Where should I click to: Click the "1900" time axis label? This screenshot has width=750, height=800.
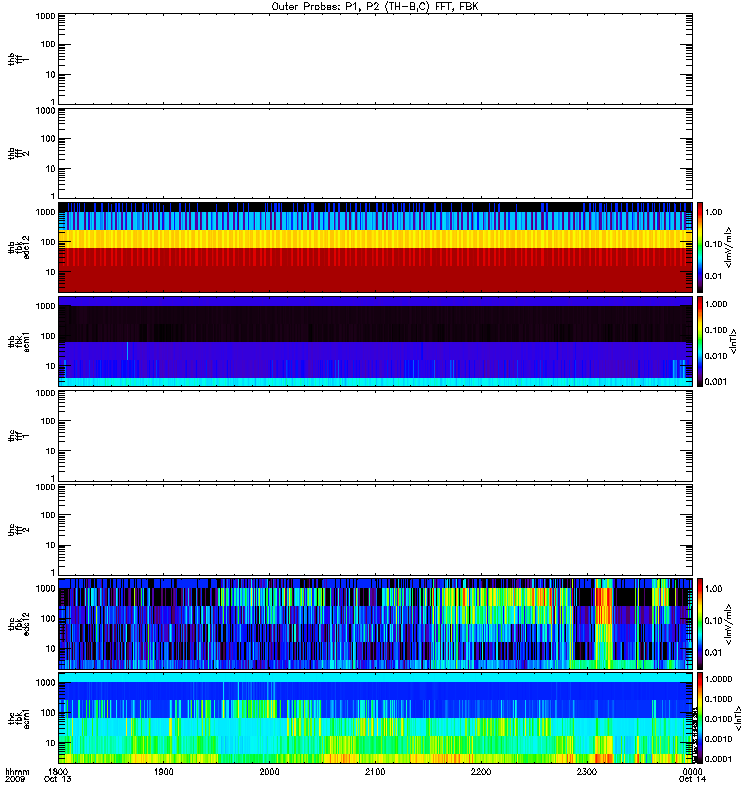(163, 771)
